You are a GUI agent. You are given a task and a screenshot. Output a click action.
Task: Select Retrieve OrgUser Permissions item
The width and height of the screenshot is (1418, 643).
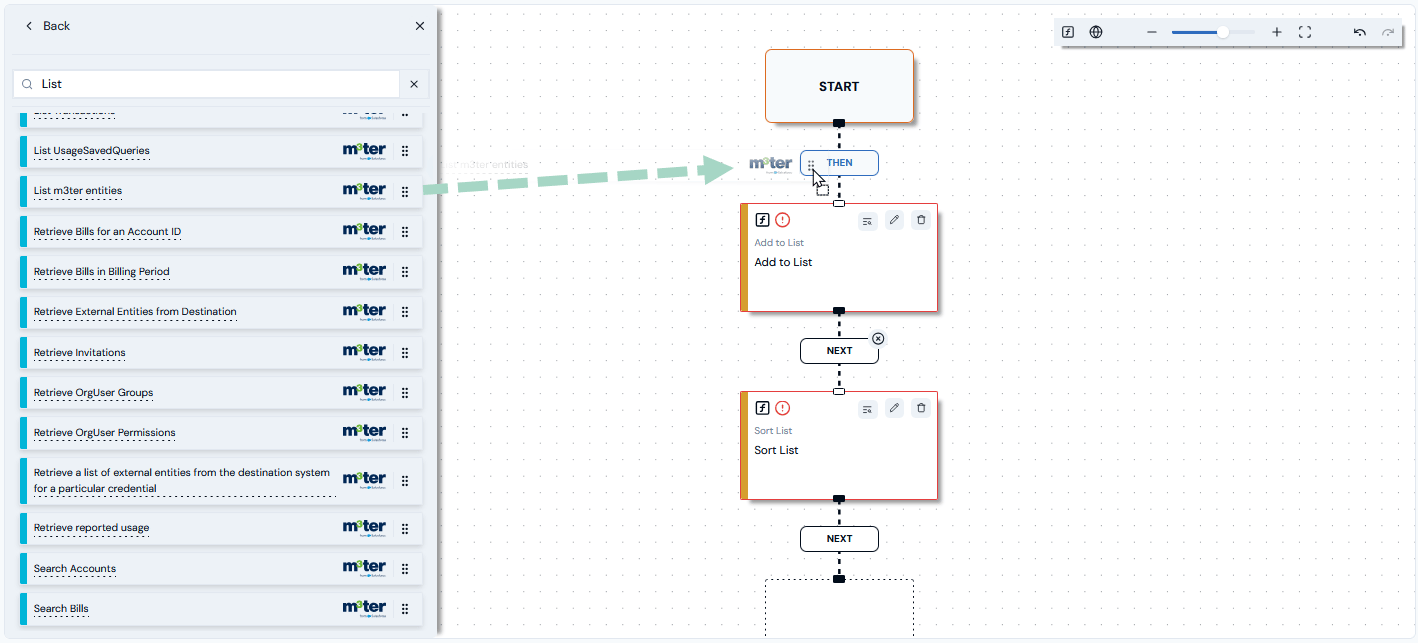(x=220, y=433)
